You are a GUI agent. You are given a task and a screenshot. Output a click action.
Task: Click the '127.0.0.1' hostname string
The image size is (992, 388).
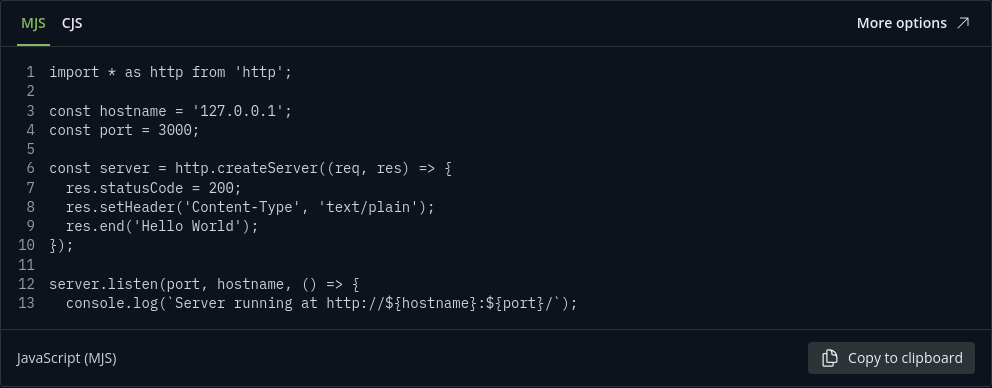coord(238,111)
